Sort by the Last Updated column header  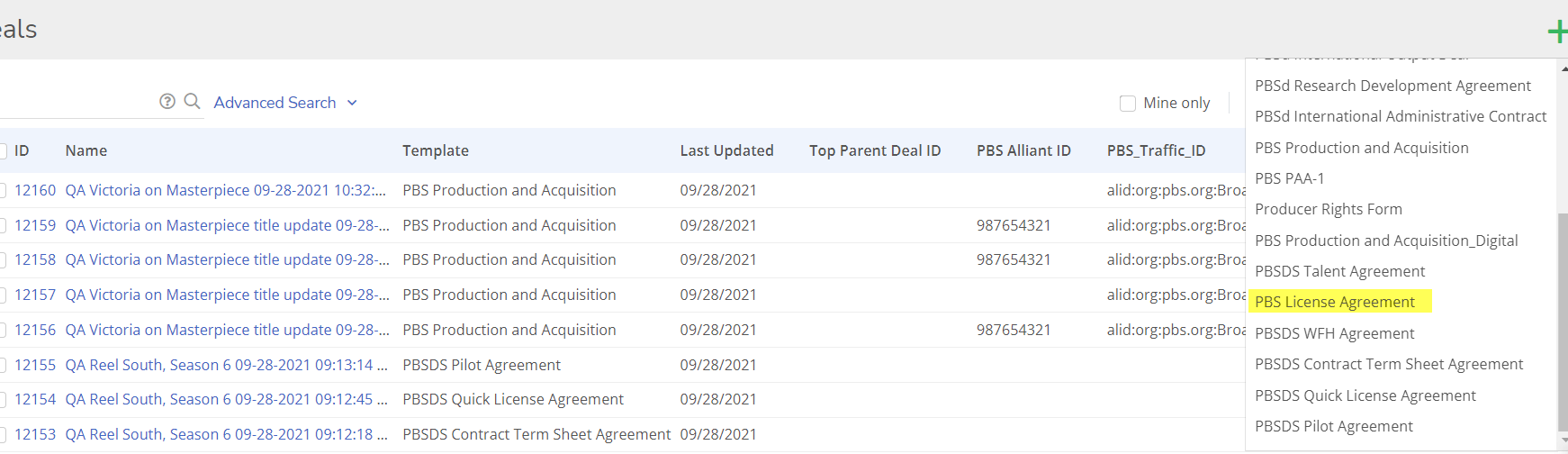coord(726,150)
